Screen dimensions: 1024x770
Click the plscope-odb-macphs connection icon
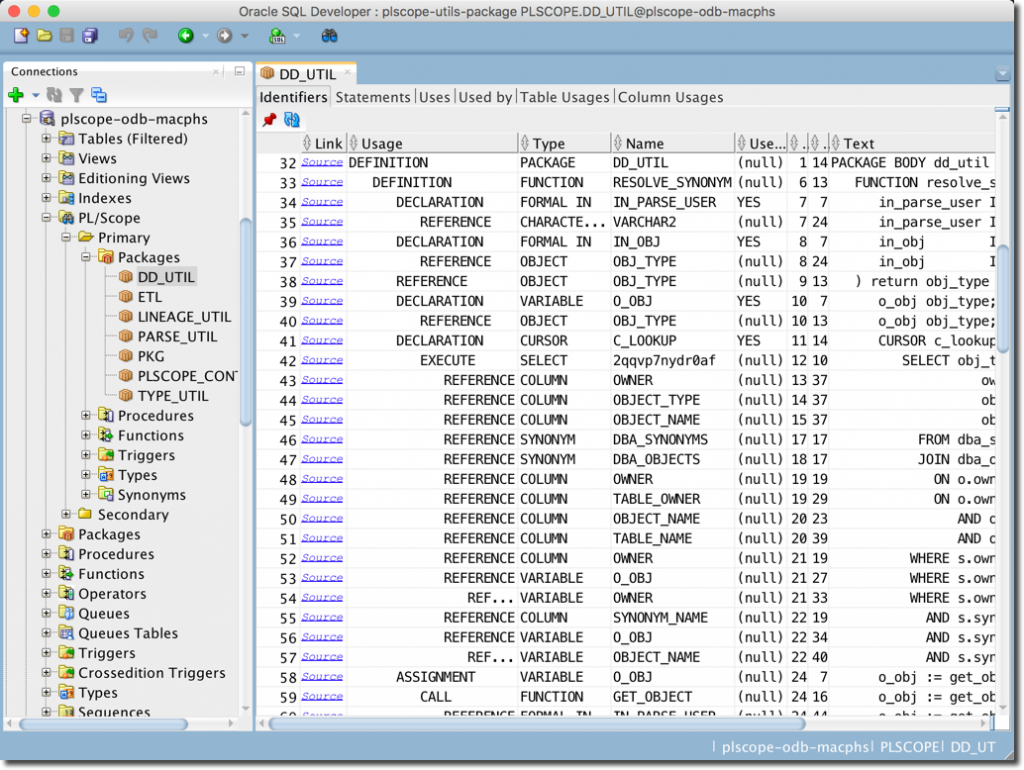point(47,118)
